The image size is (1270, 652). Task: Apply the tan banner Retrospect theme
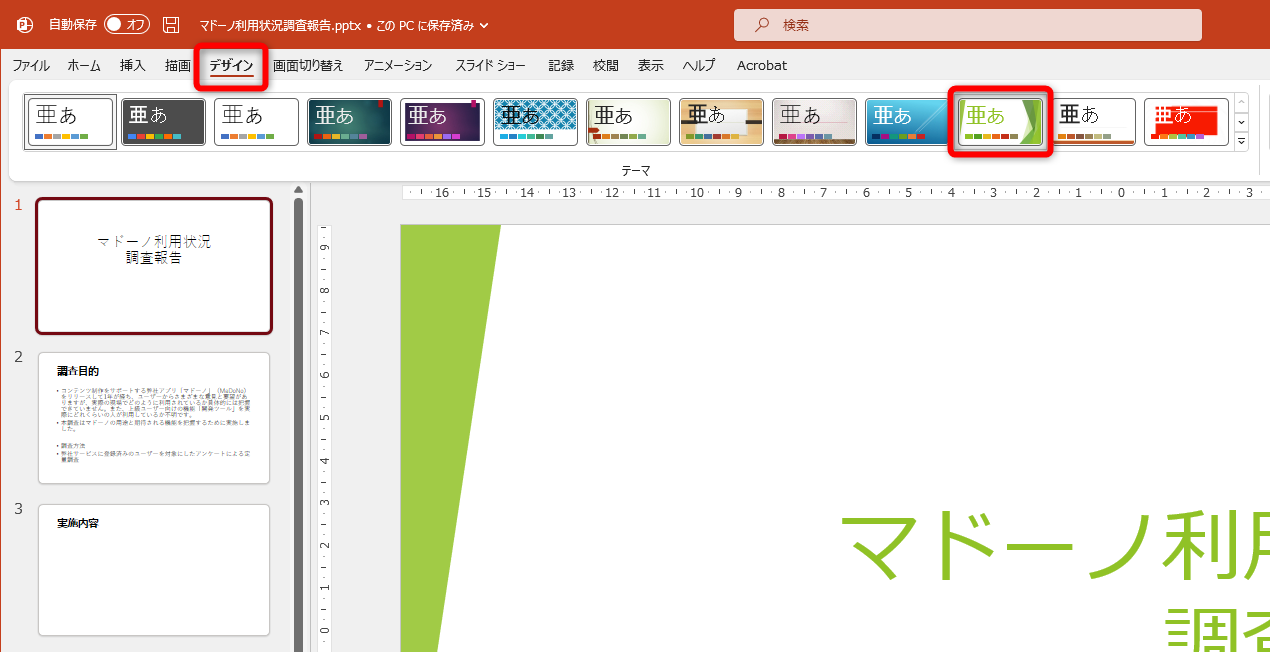click(x=721, y=121)
